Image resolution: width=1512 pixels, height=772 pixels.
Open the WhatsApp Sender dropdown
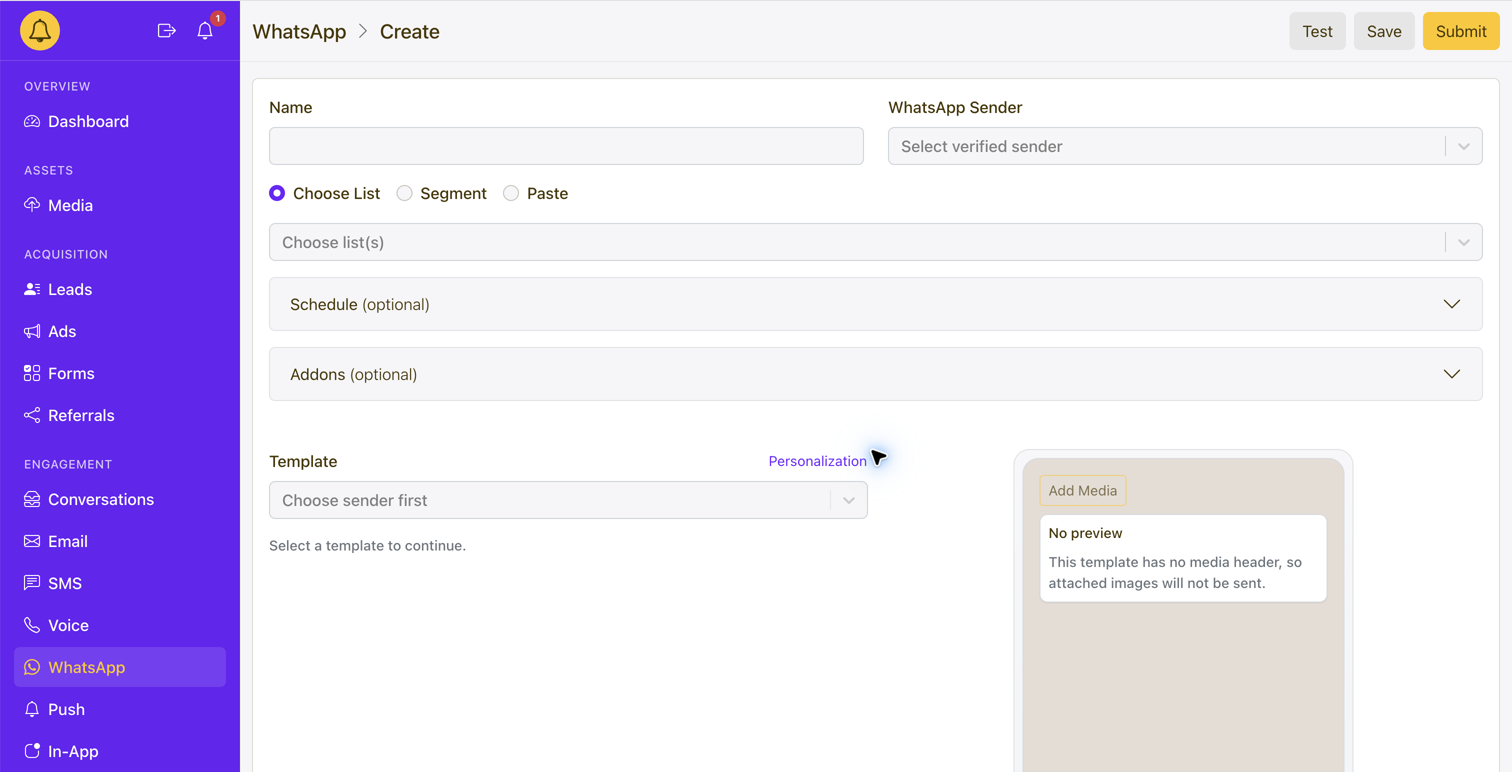pos(1185,146)
